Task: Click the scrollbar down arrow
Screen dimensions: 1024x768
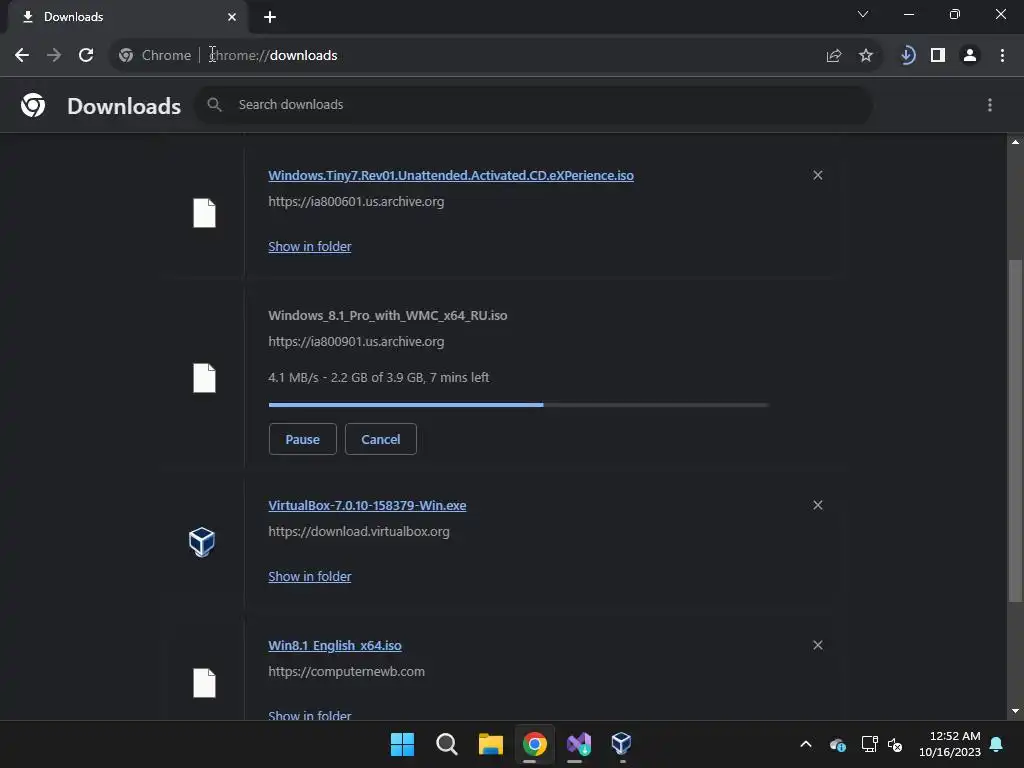Action: [x=1015, y=711]
